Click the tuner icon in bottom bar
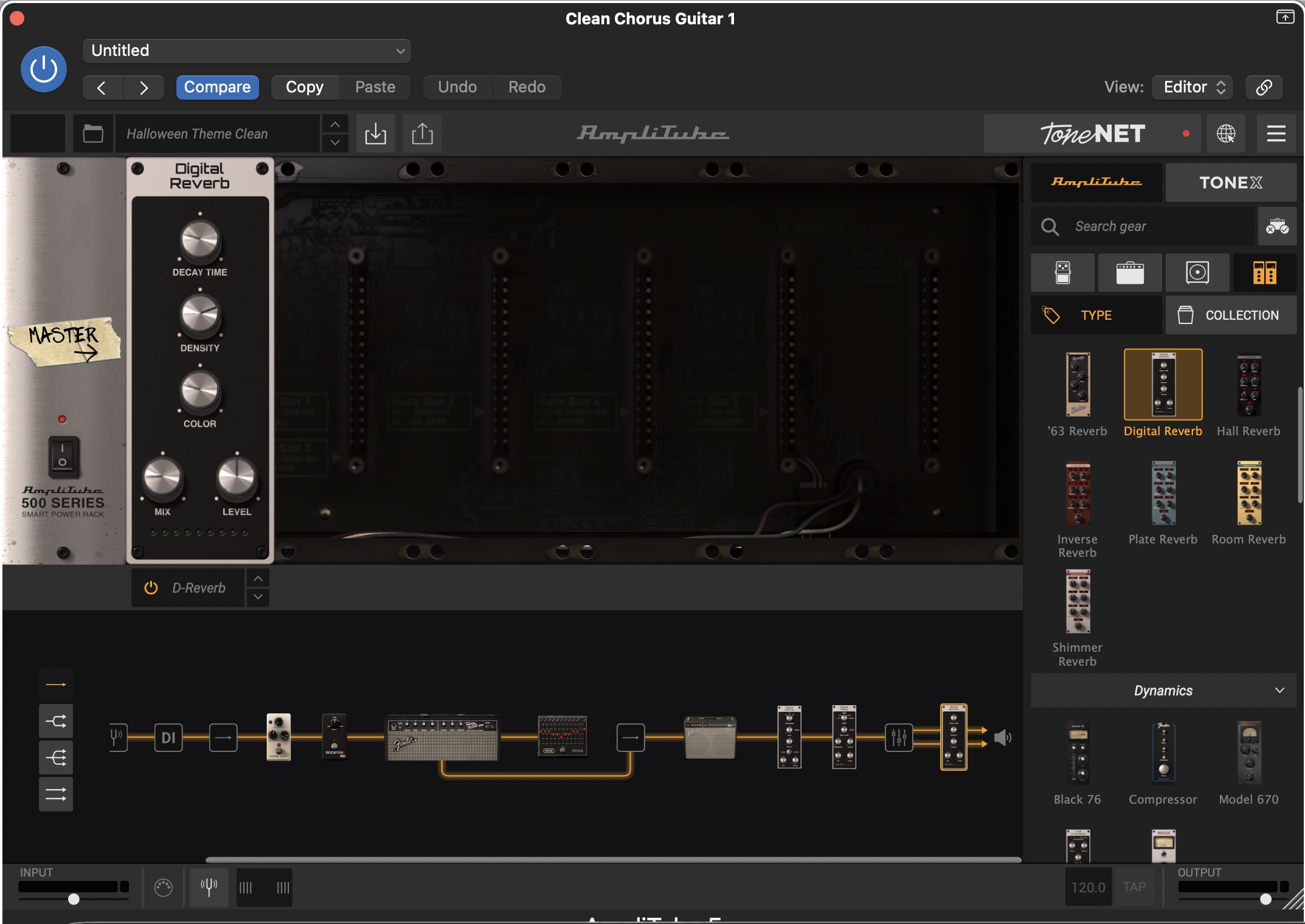Screen dimensions: 1305x924 209,887
